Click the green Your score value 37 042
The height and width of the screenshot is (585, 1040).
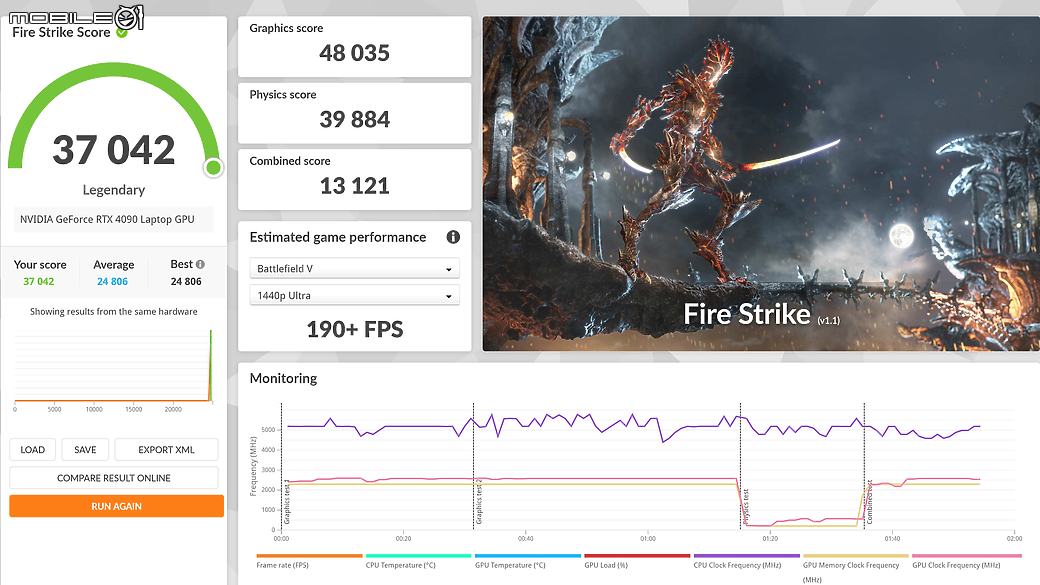point(38,281)
